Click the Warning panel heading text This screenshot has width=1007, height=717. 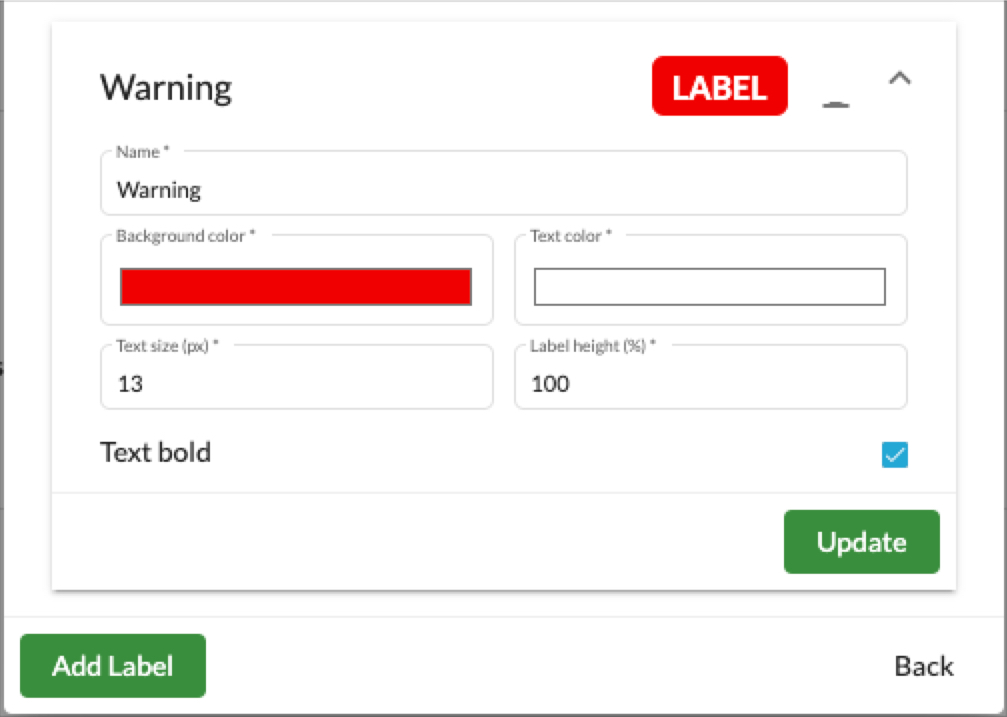[x=166, y=87]
